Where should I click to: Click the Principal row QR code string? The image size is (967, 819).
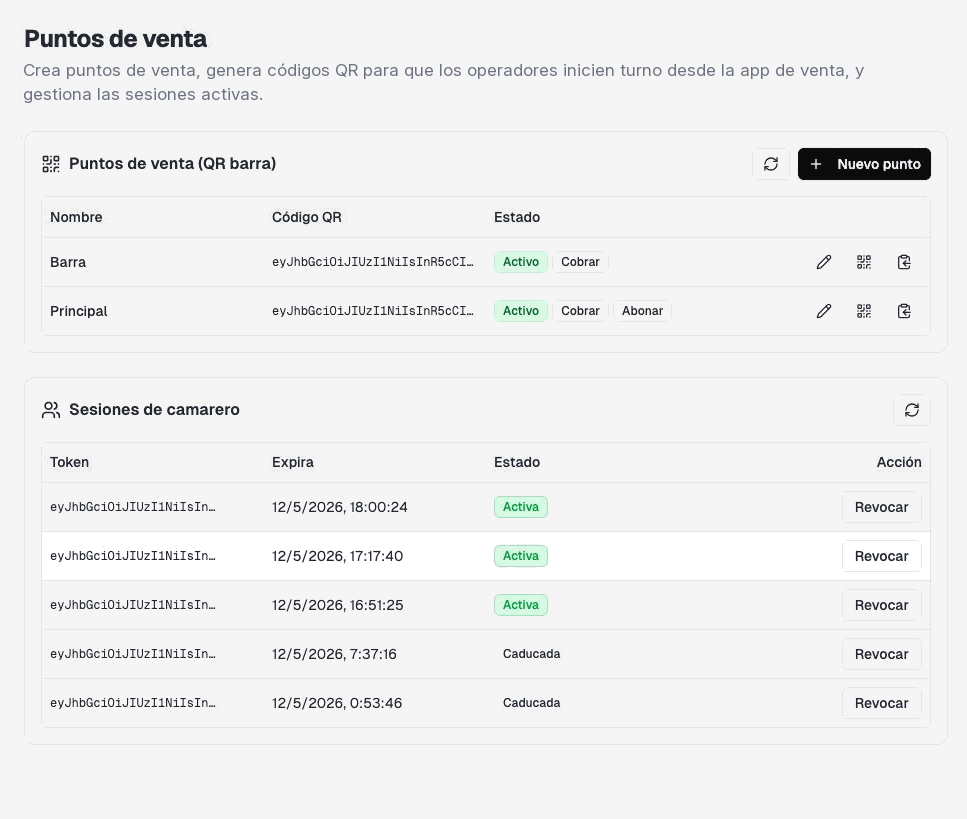(x=372, y=311)
